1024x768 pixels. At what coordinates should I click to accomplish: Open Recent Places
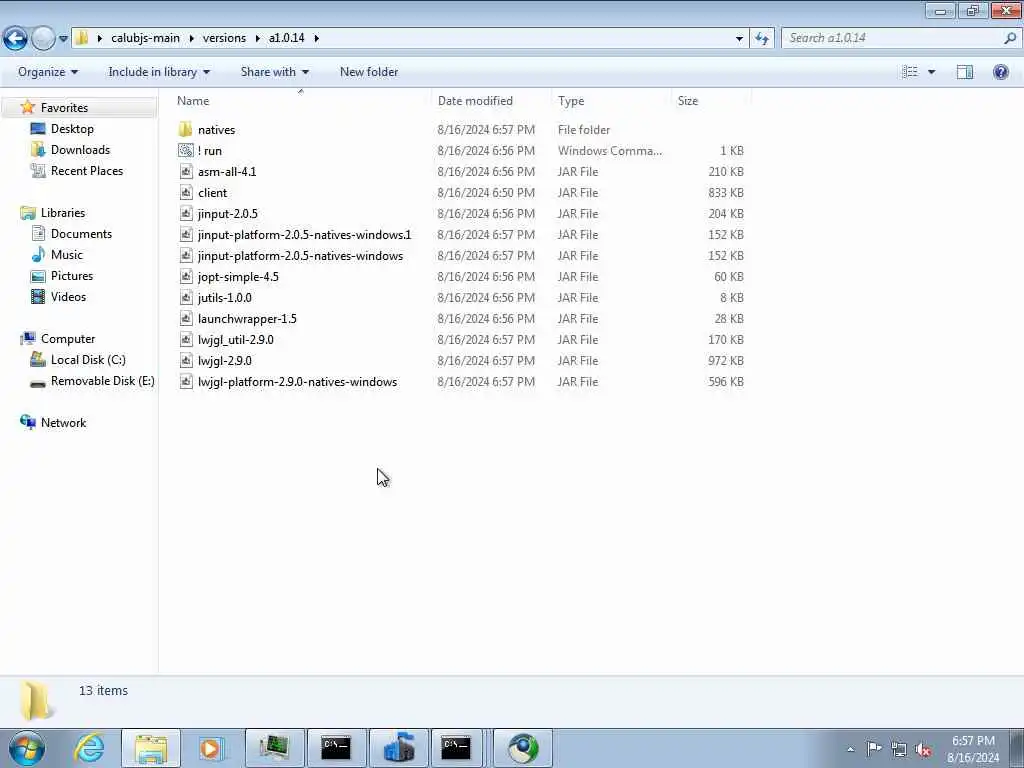click(x=87, y=170)
